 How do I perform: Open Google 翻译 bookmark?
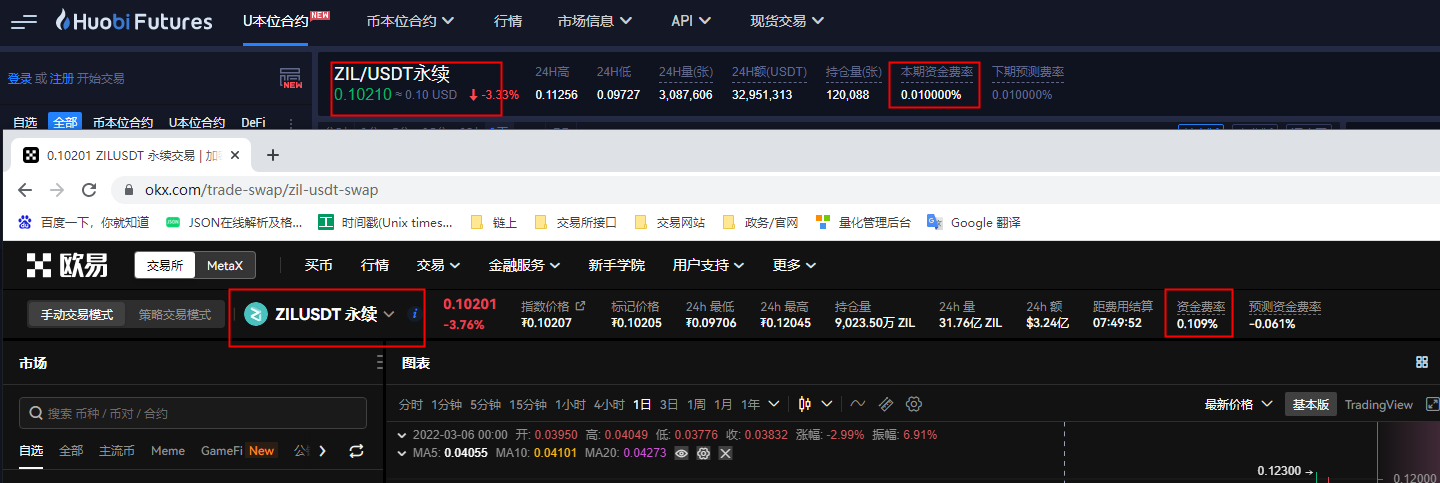tap(973, 222)
